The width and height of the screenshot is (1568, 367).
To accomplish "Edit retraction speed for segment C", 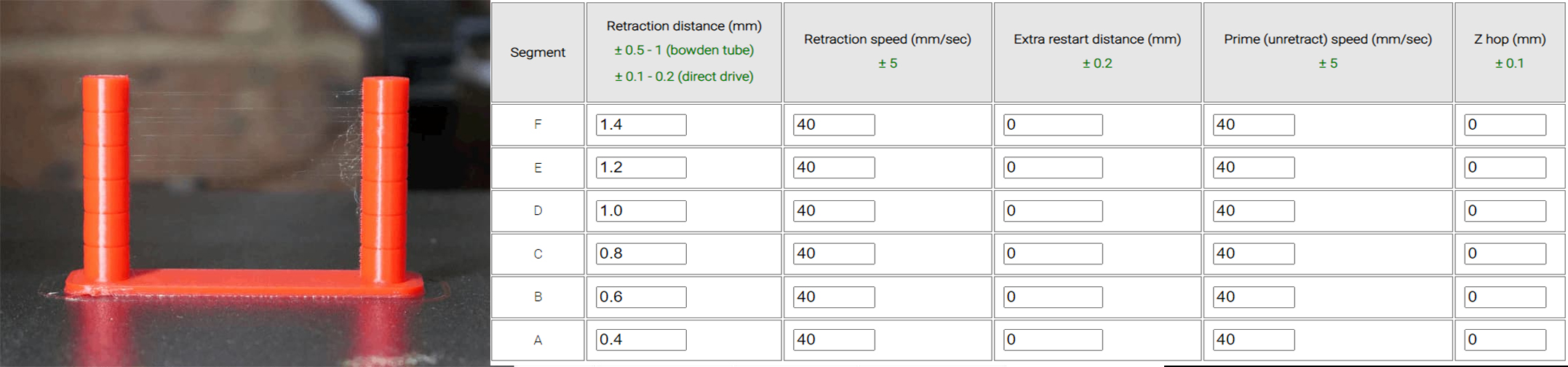I will click(x=834, y=253).
